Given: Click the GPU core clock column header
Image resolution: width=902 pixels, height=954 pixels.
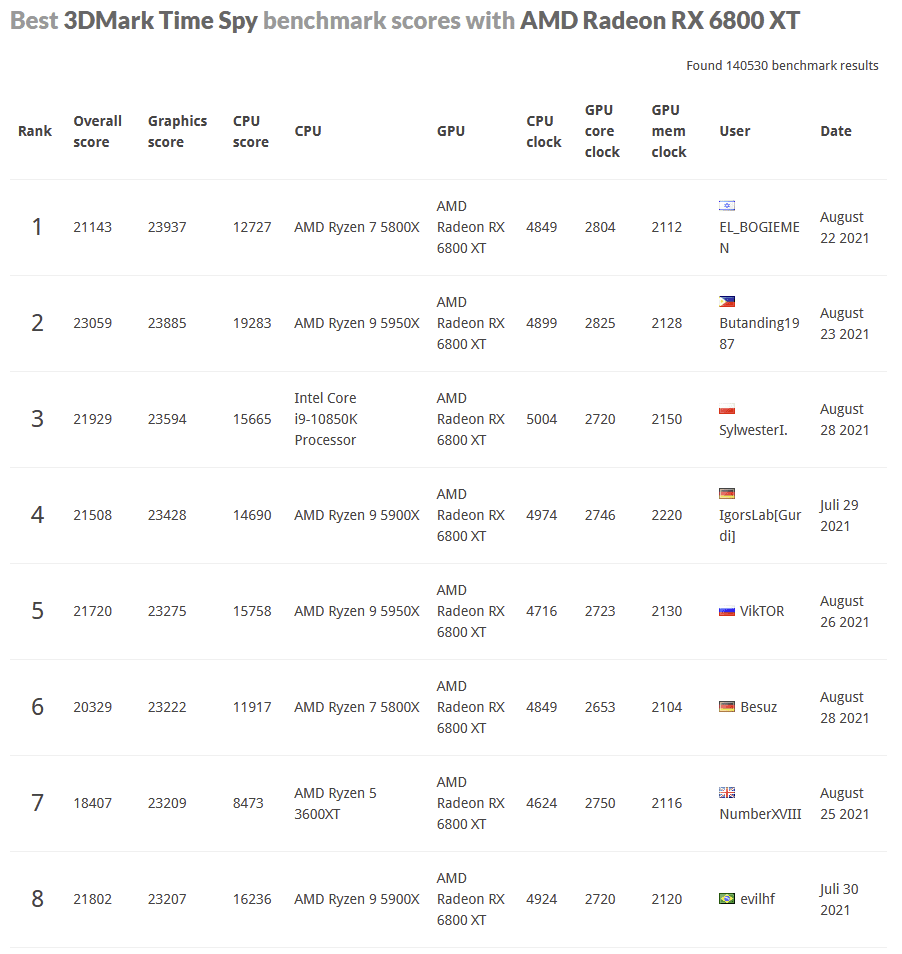Looking at the screenshot, I should (x=602, y=131).
